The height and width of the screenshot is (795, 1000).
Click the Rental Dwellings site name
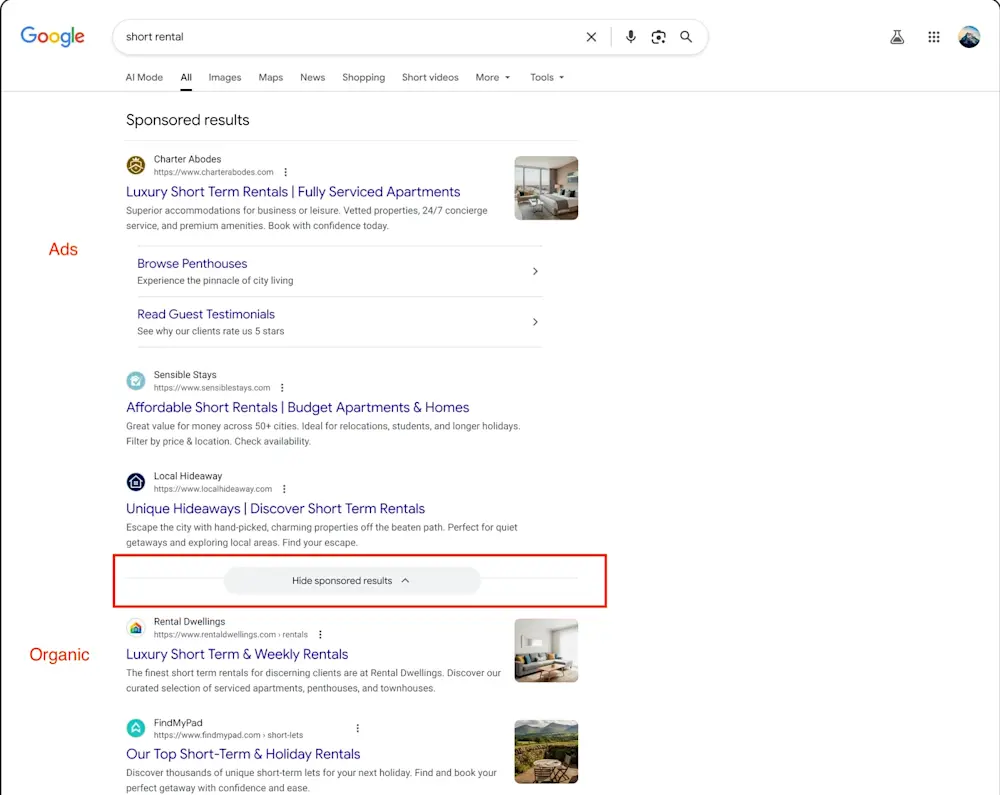189,622
